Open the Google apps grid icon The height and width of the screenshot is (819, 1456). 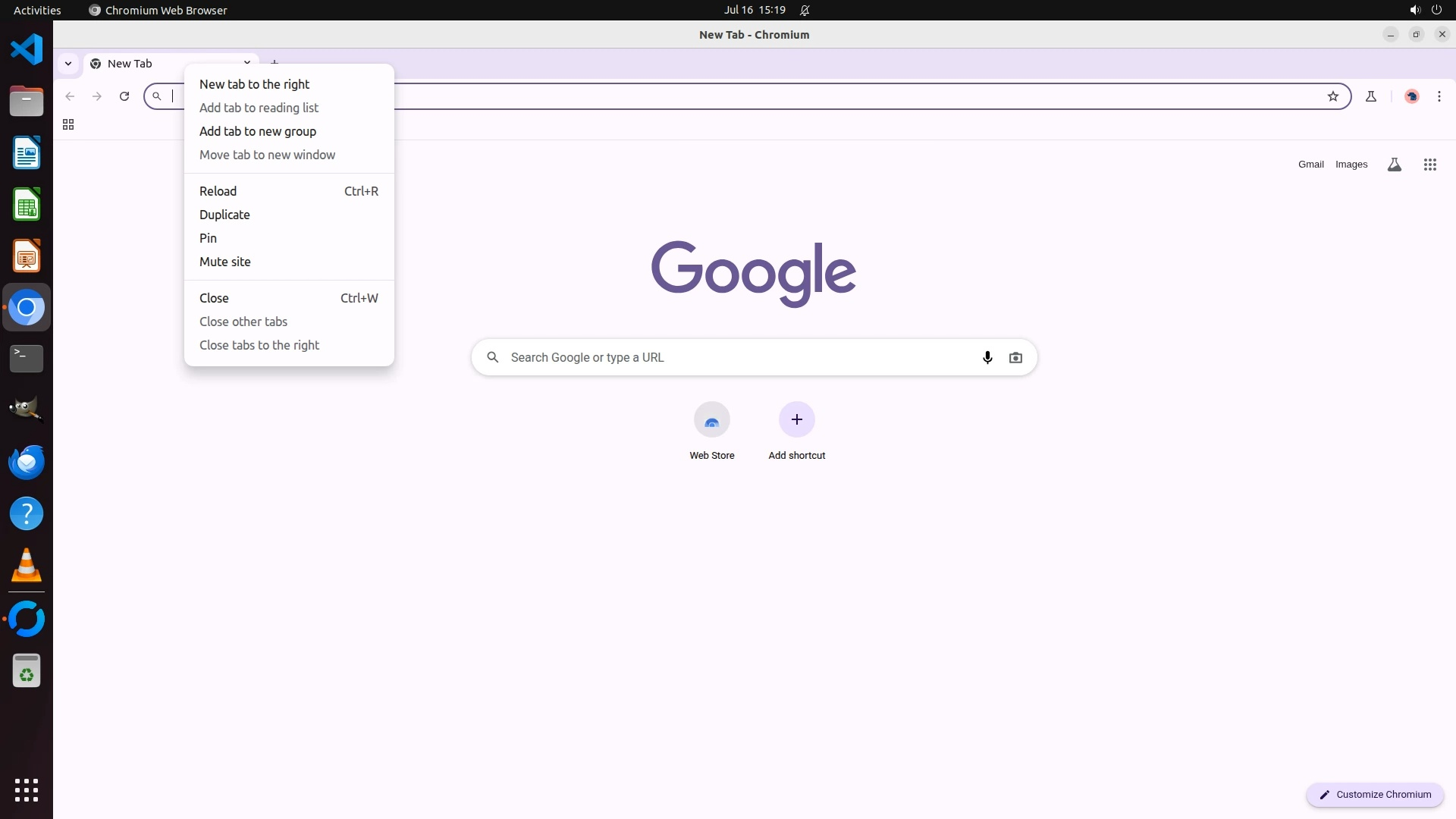click(1430, 165)
